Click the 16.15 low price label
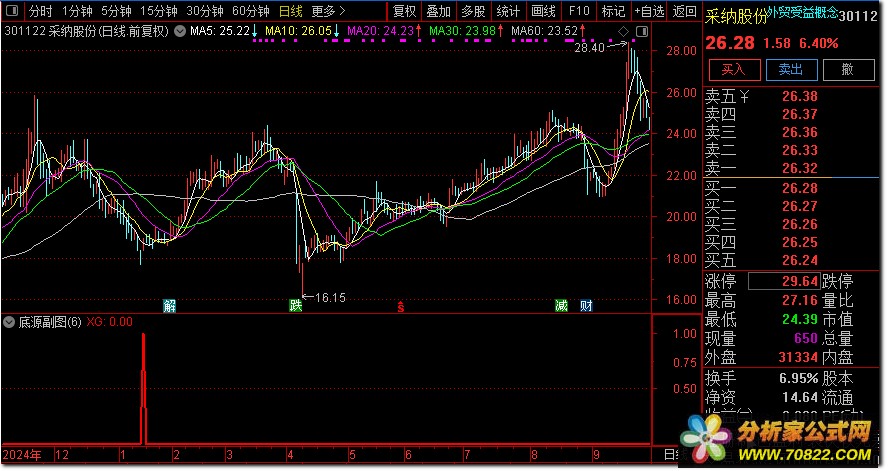Image resolution: width=888 pixels, height=471 pixels. pos(330,297)
